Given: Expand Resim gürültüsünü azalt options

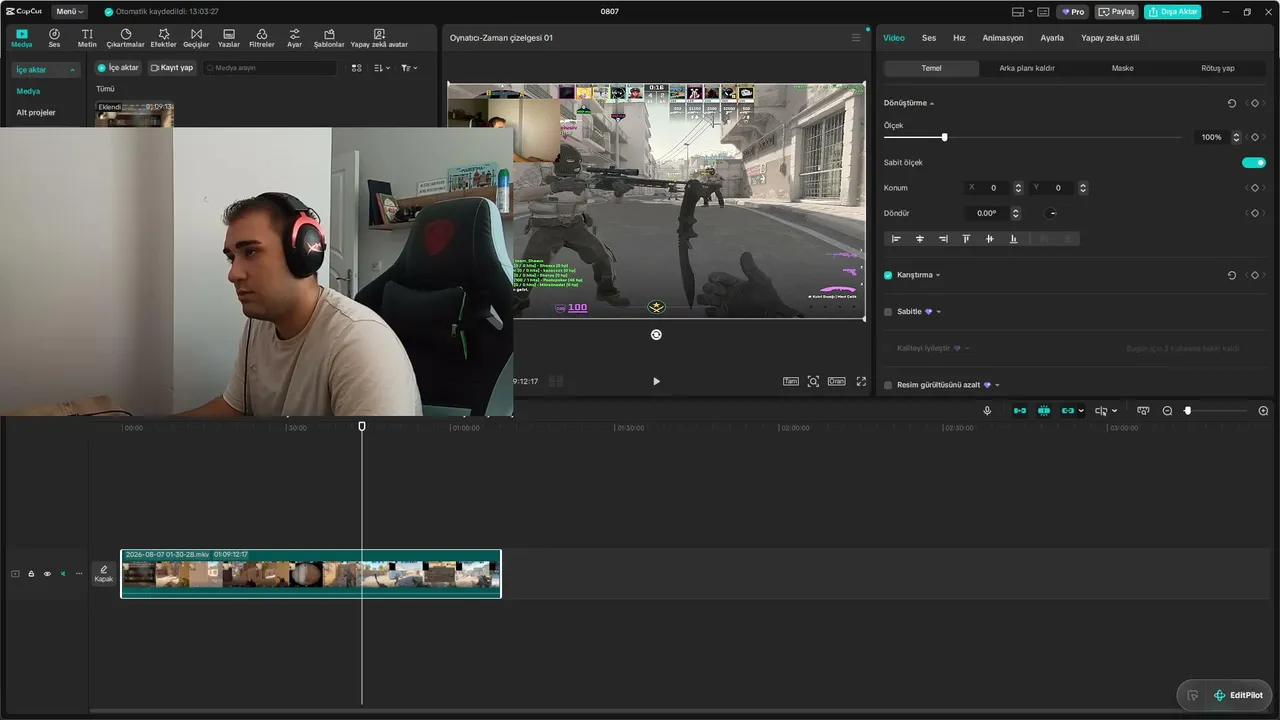Looking at the screenshot, I should [x=997, y=385].
